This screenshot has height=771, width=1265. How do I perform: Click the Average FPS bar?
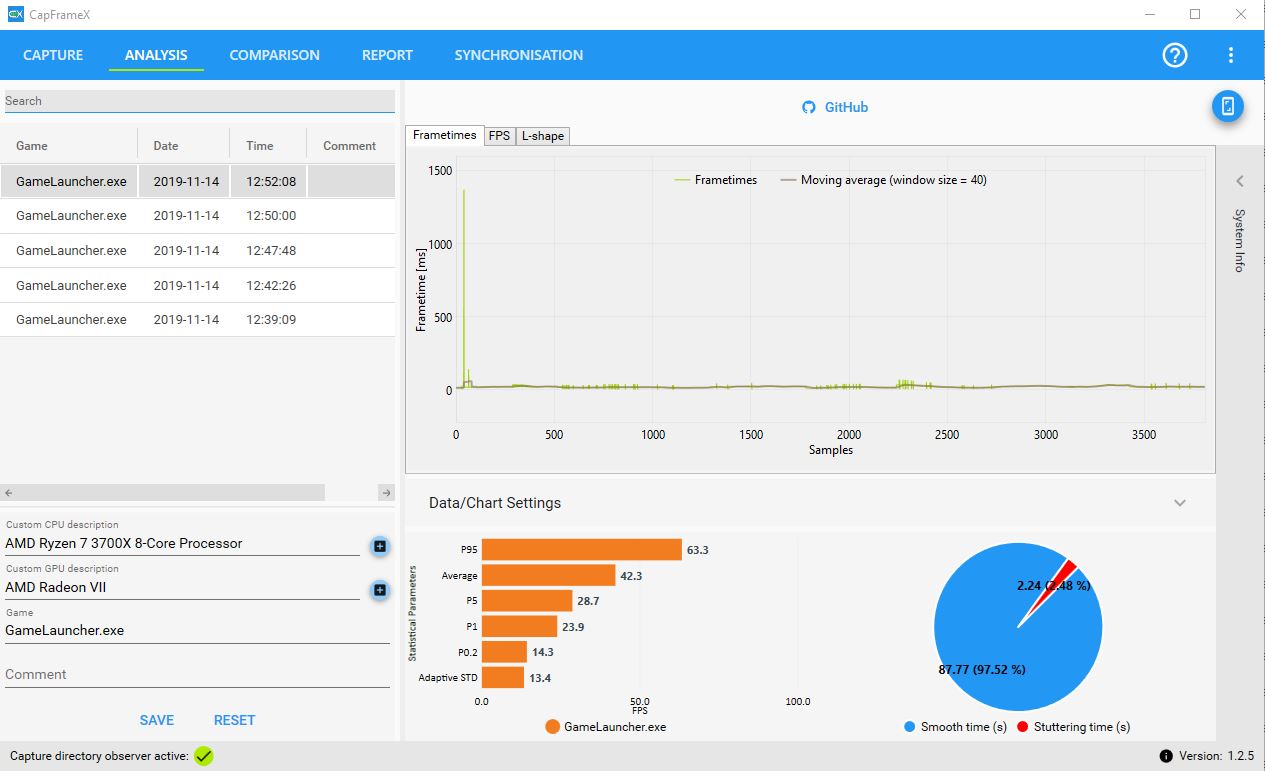click(x=548, y=575)
